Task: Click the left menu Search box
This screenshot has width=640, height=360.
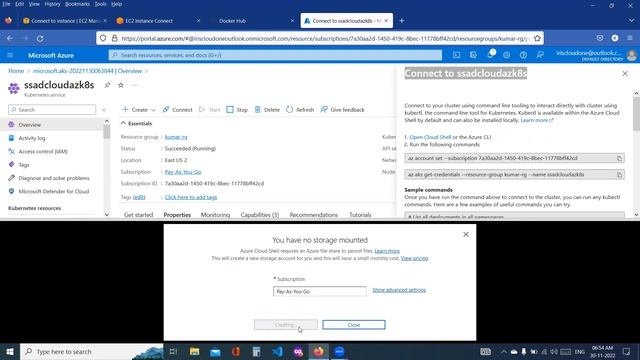Action: point(52,110)
